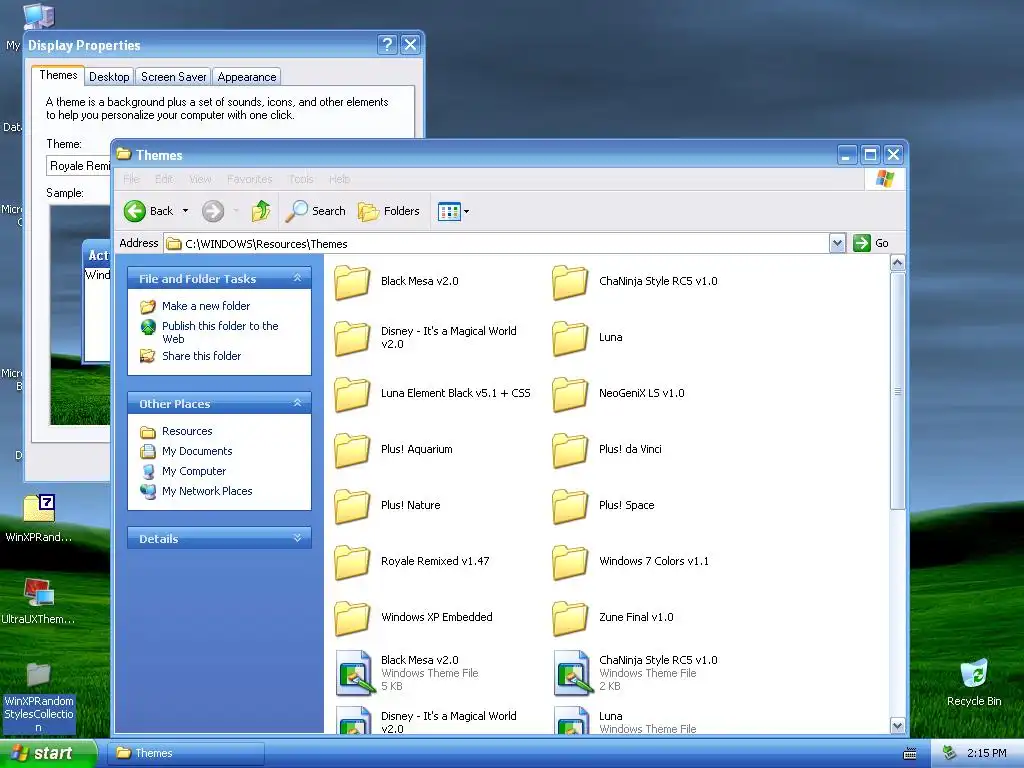The height and width of the screenshot is (768, 1024).
Task: Click the scroll up arrow in Themes window
Action: [x=897, y=263]
